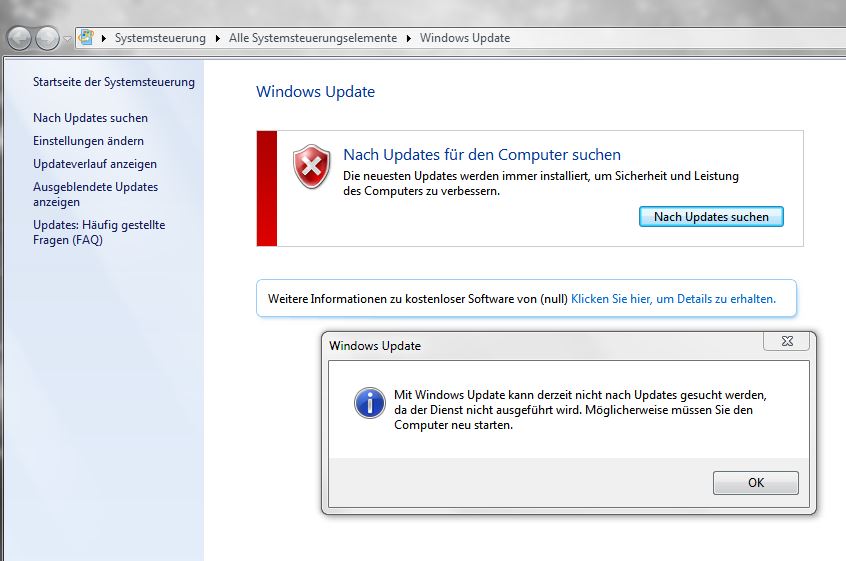Expand the arrow before Systemsteuerung
The height and width of the screenshot is (561, 846).
tap(104, 38)
